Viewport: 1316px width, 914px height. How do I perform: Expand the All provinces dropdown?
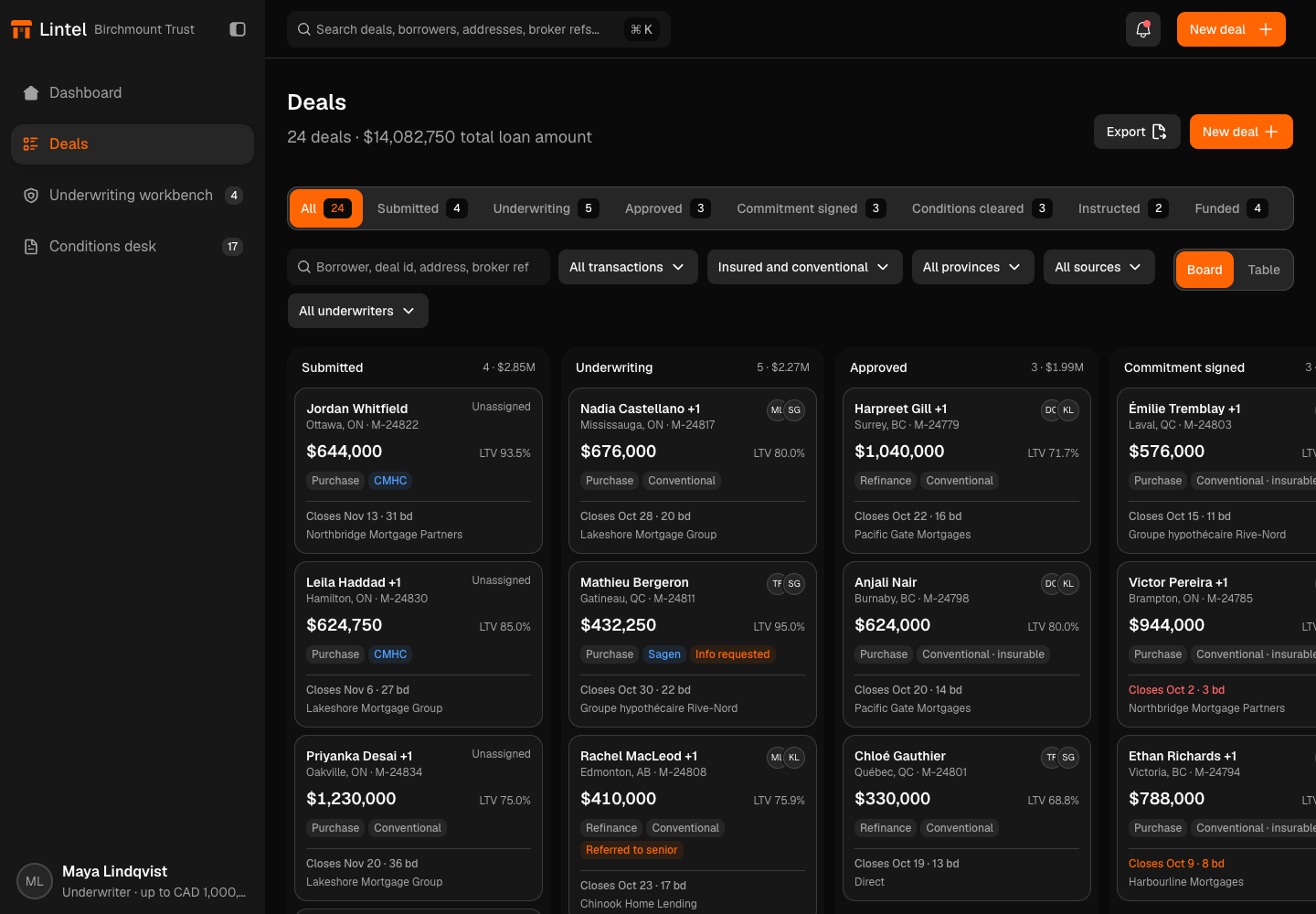click(x=972, y=267)
